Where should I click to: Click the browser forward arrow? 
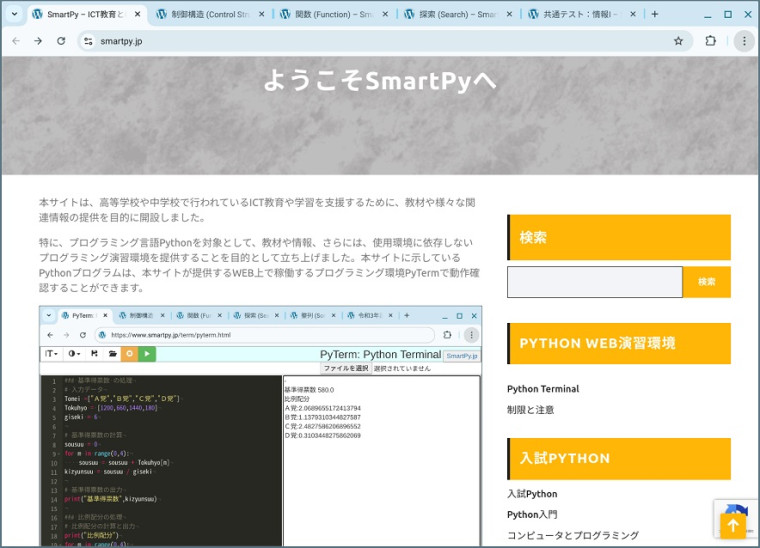[38, 41]
